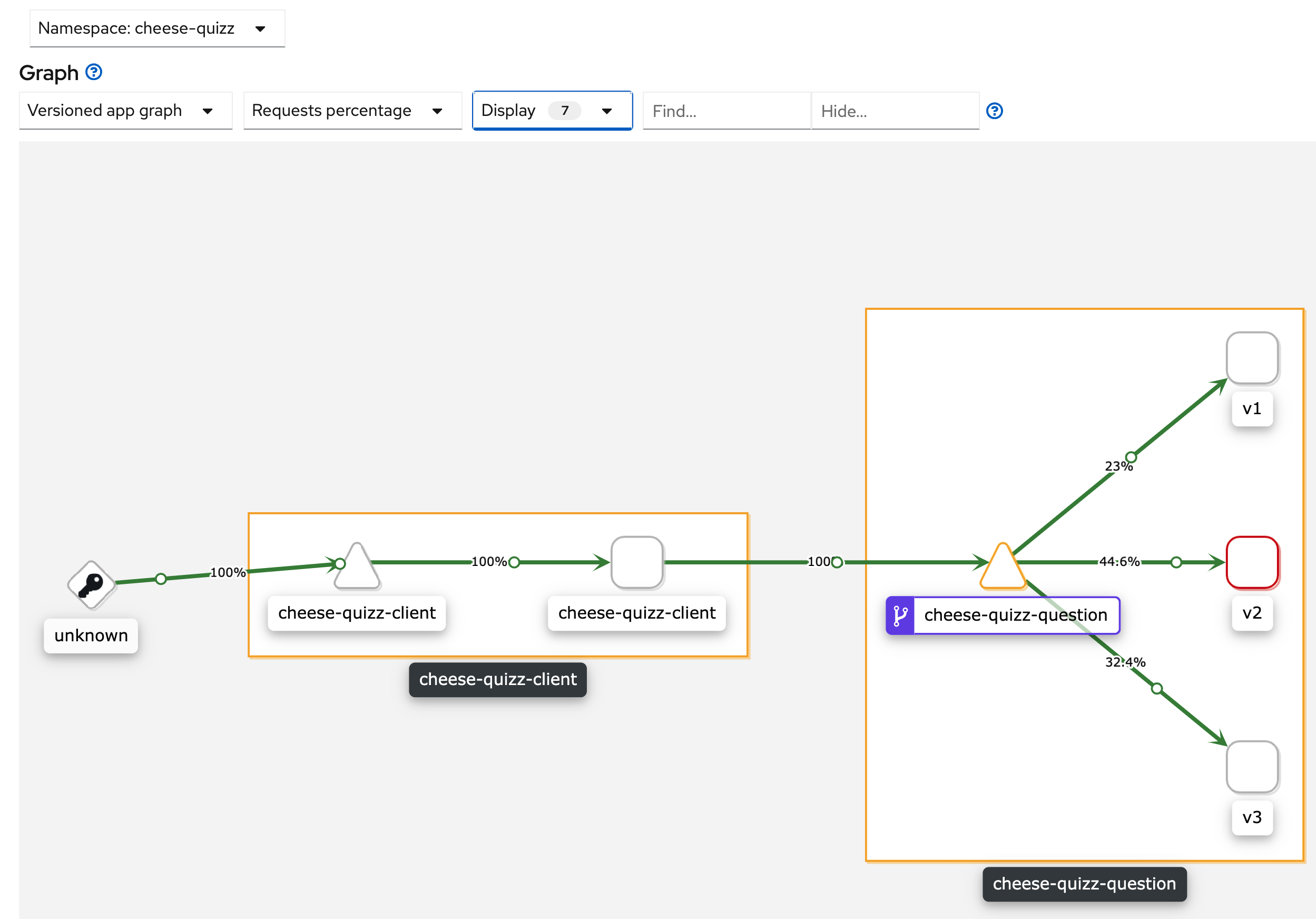The image size is (1316, 919).
Task: Expand the Requests percentage dropdown
Action: (x=352, y=111)
